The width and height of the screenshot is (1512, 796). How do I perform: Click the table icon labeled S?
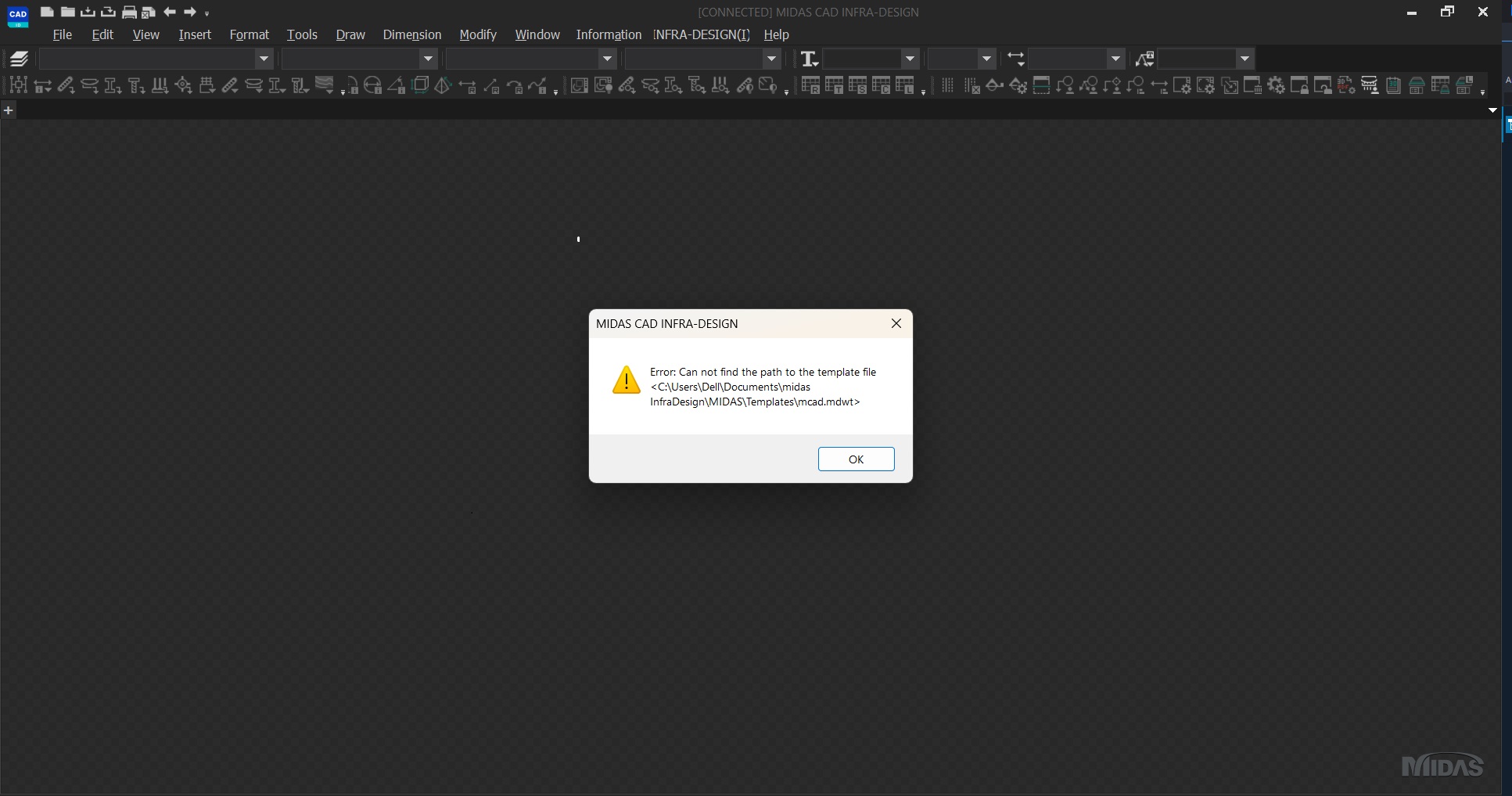click(857, 85)
